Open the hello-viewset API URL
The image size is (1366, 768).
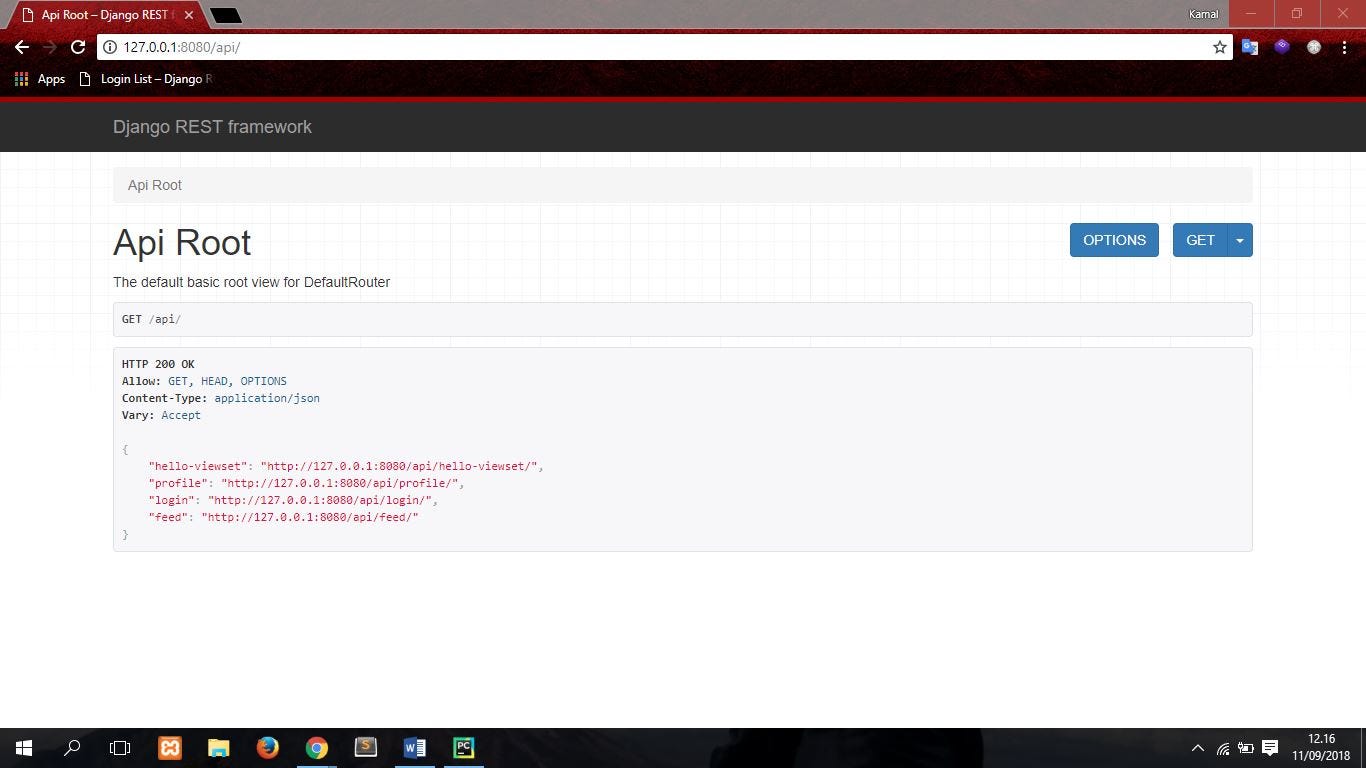click(399, 466)
